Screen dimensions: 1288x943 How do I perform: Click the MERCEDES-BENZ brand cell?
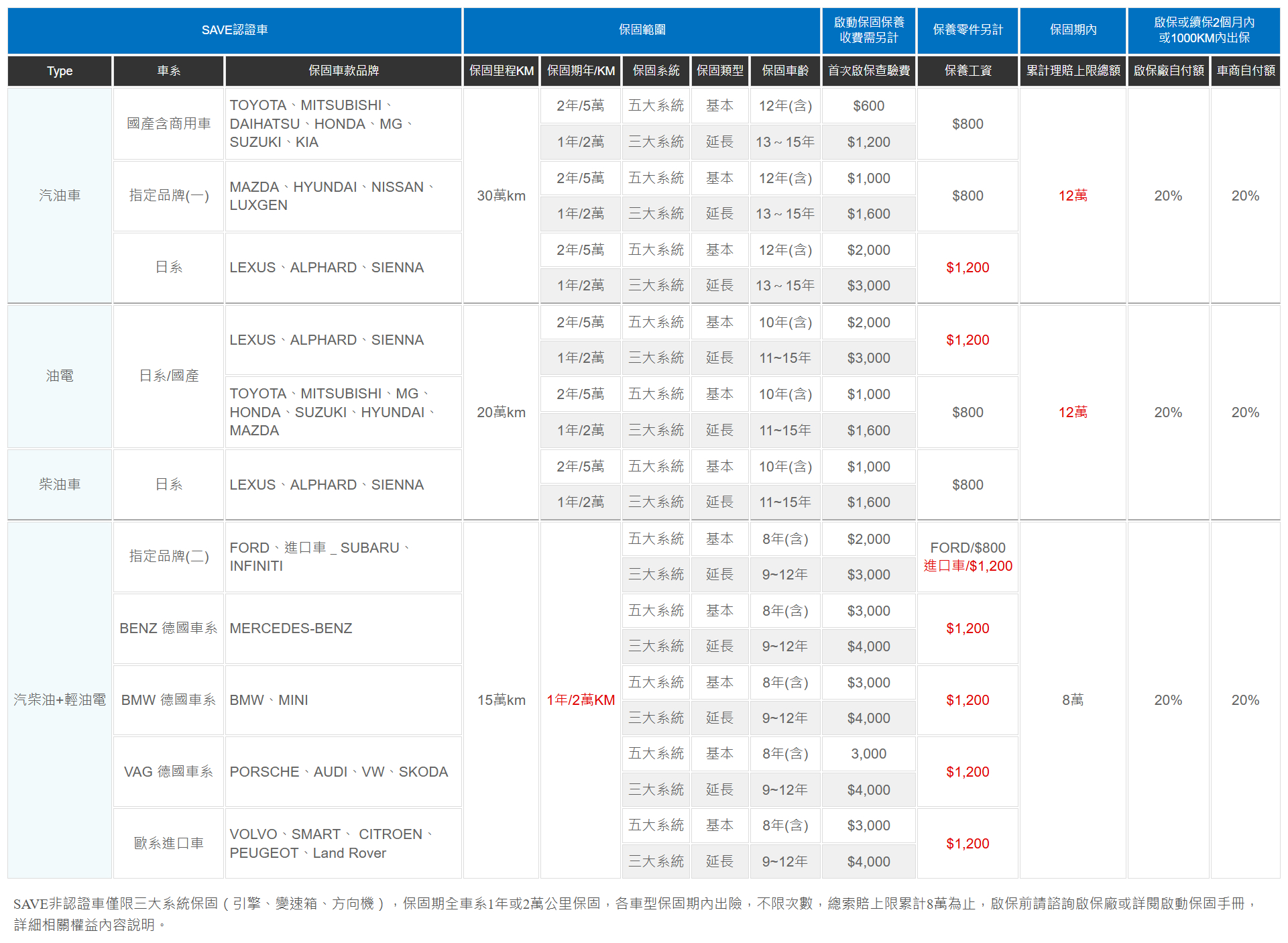(x=343, y=628)
